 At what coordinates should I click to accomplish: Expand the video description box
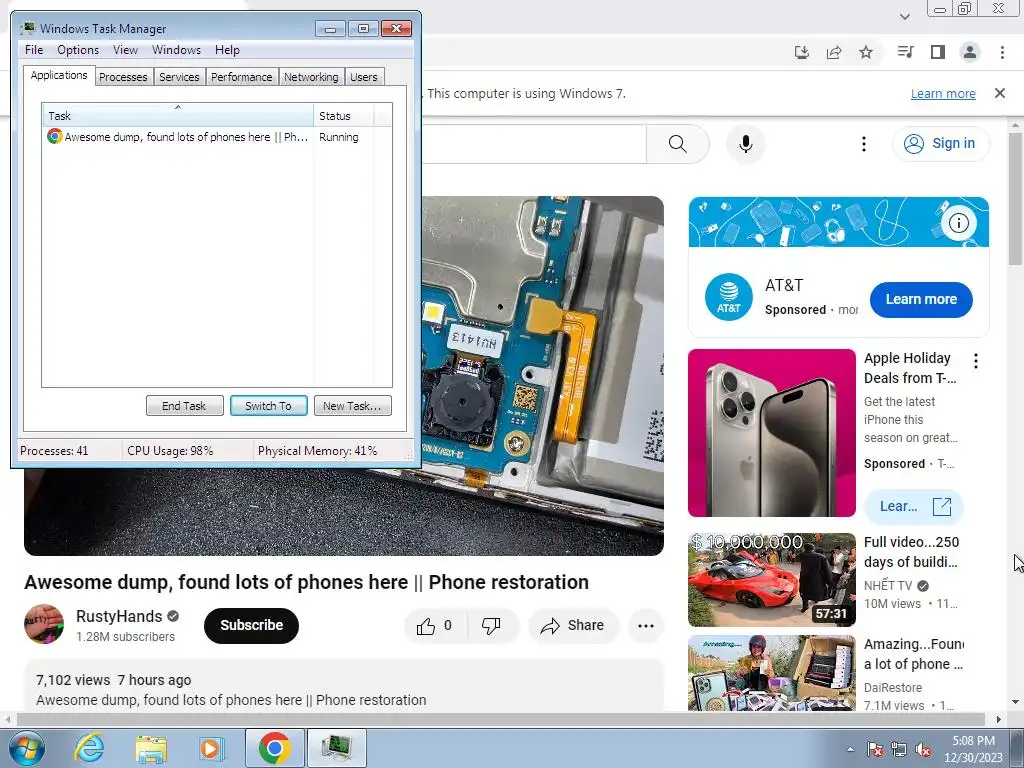pos(344,686)
